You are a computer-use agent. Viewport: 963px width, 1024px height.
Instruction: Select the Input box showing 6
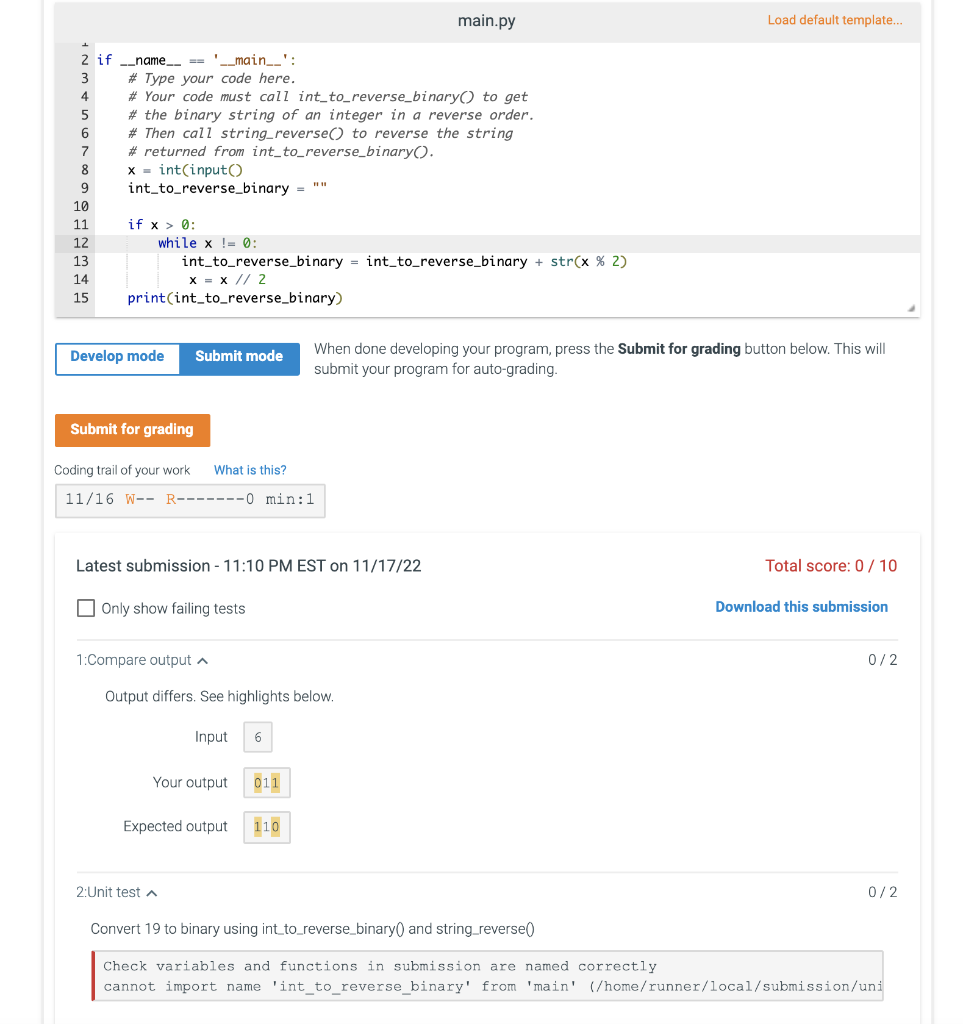click(257, 737)
